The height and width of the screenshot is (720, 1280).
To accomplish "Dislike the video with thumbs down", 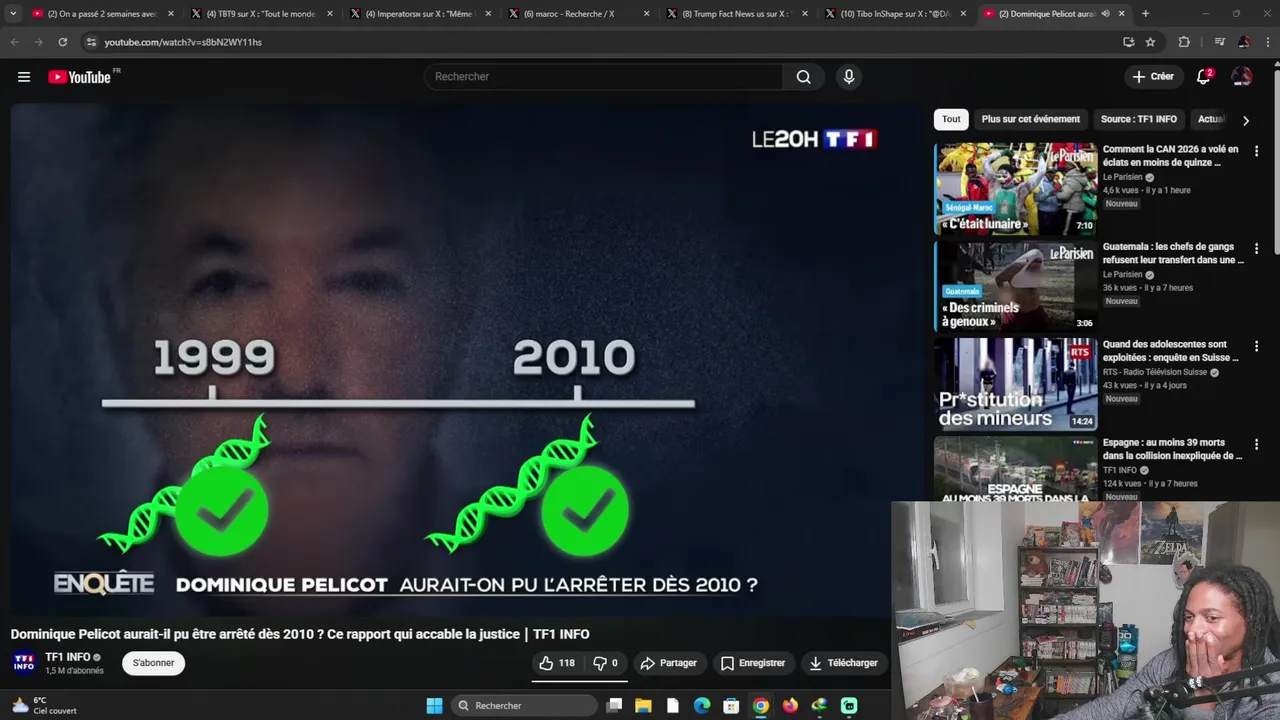I will 605,663.
